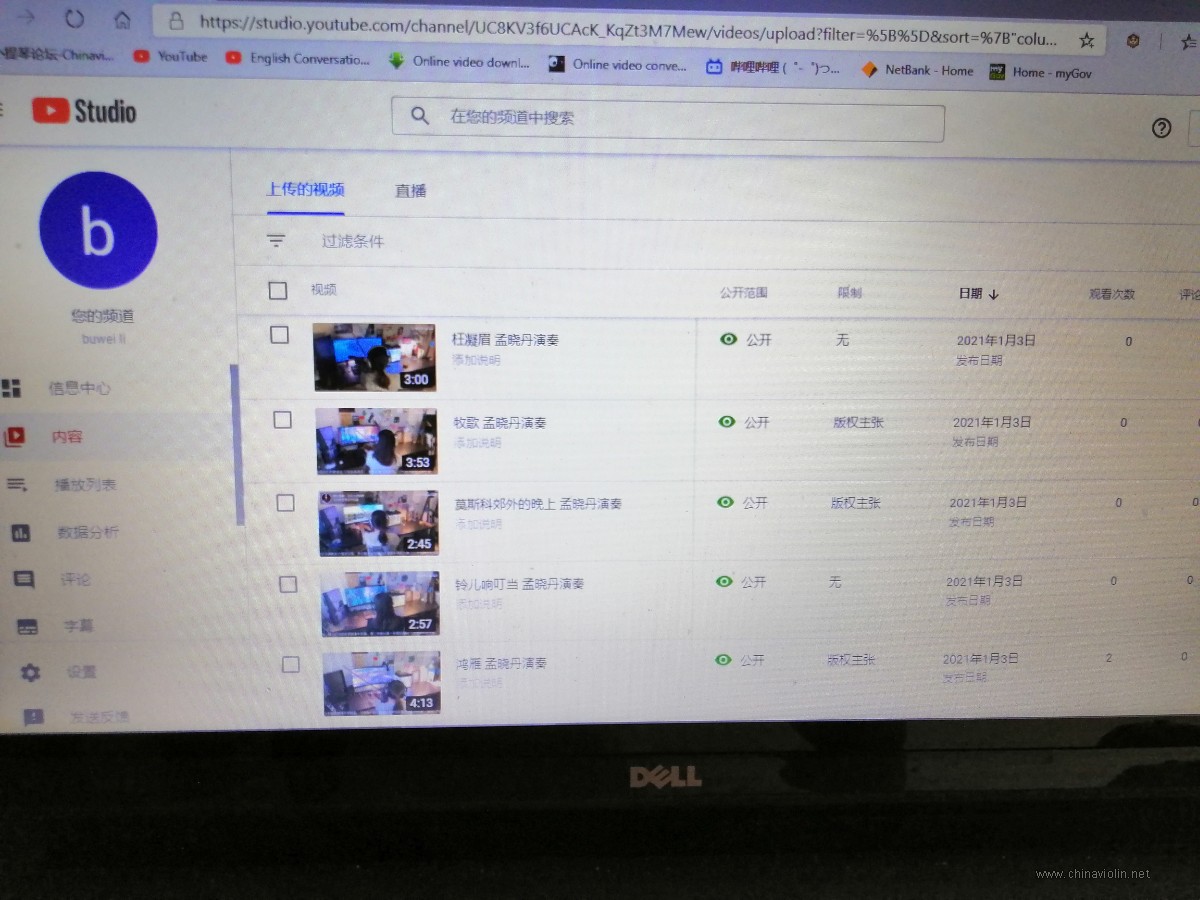Open YouTube bookmark in bookmarks bar

171,56
